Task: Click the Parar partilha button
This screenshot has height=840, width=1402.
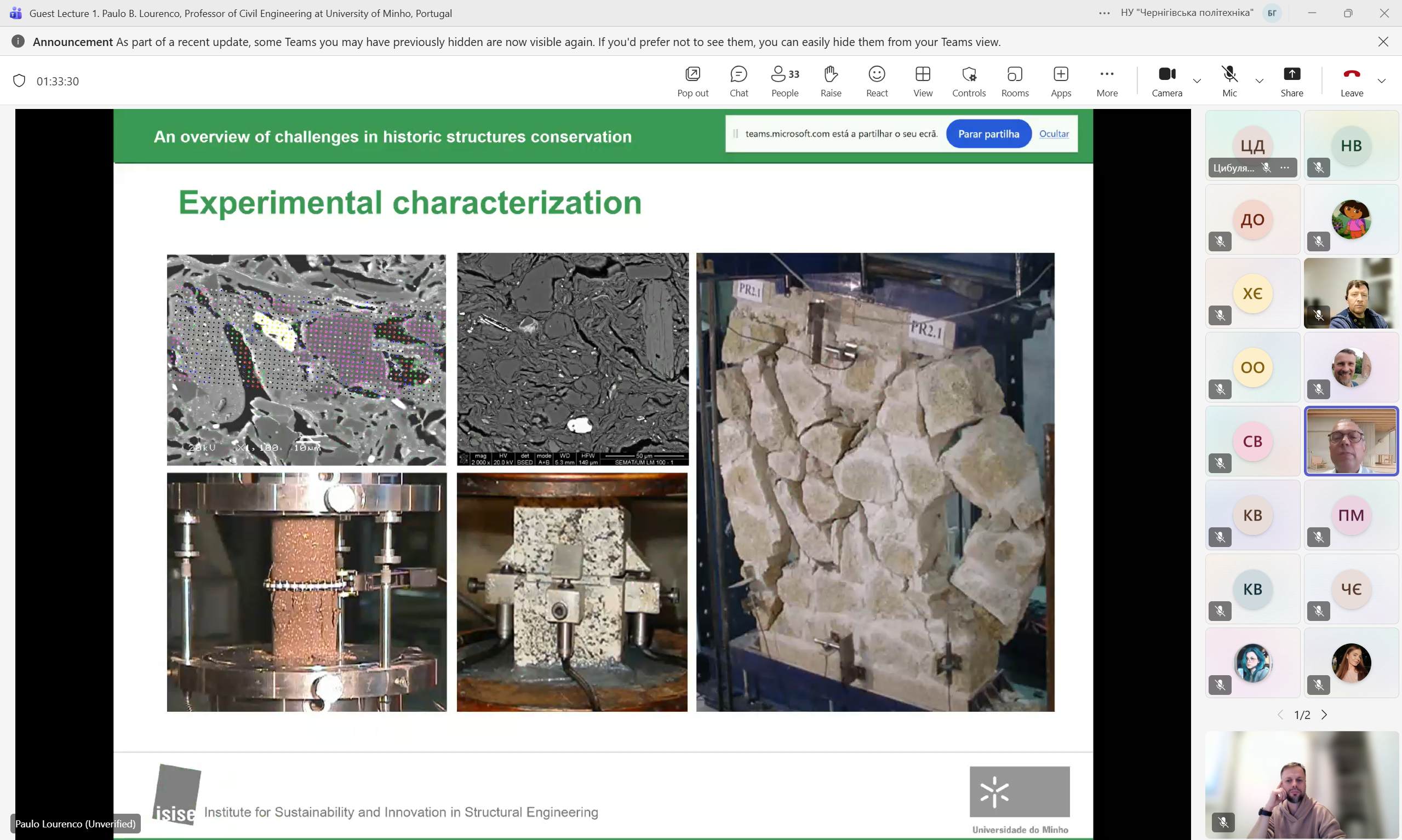Action: [x=988, y=134]
